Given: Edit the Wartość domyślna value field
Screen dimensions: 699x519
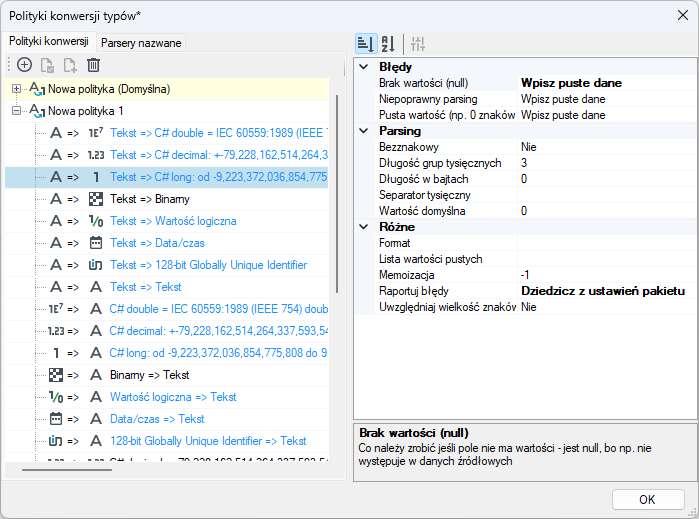Looking at the screenshot, I should tap(607, 211).
